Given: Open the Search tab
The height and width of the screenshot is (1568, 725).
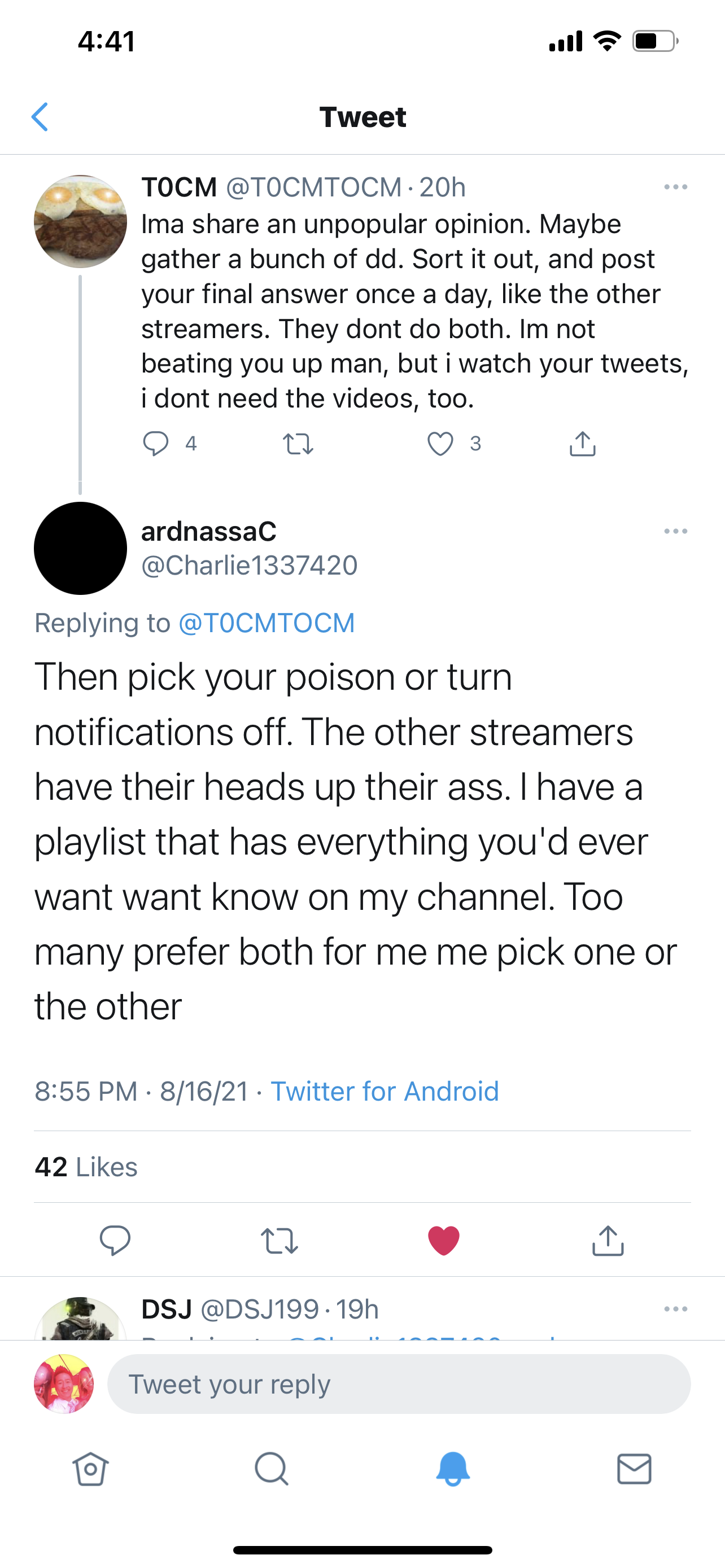Looking at the screenshot, I should coord(272,1469).
